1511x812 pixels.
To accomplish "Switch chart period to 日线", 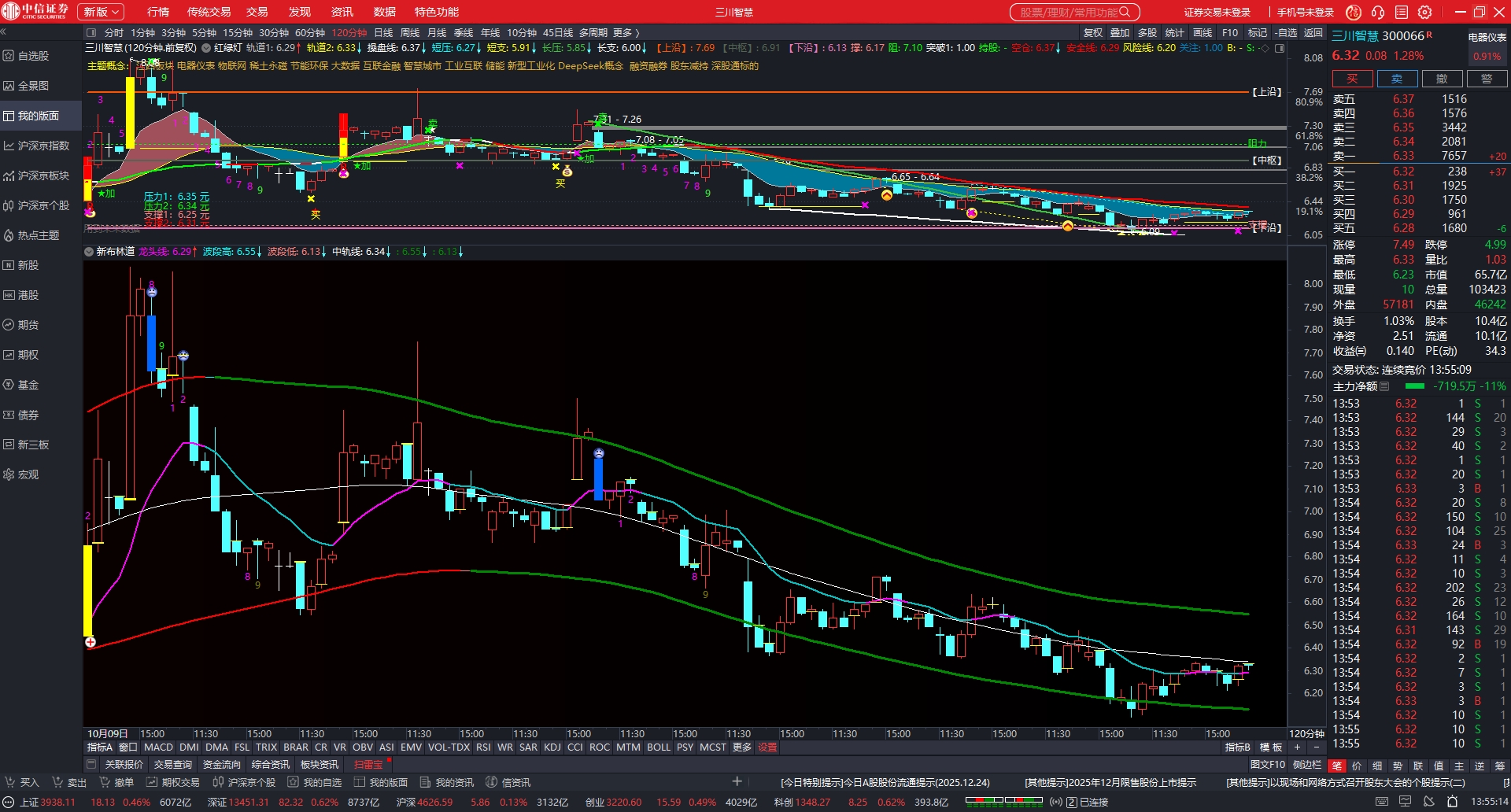I will point(383,33).
